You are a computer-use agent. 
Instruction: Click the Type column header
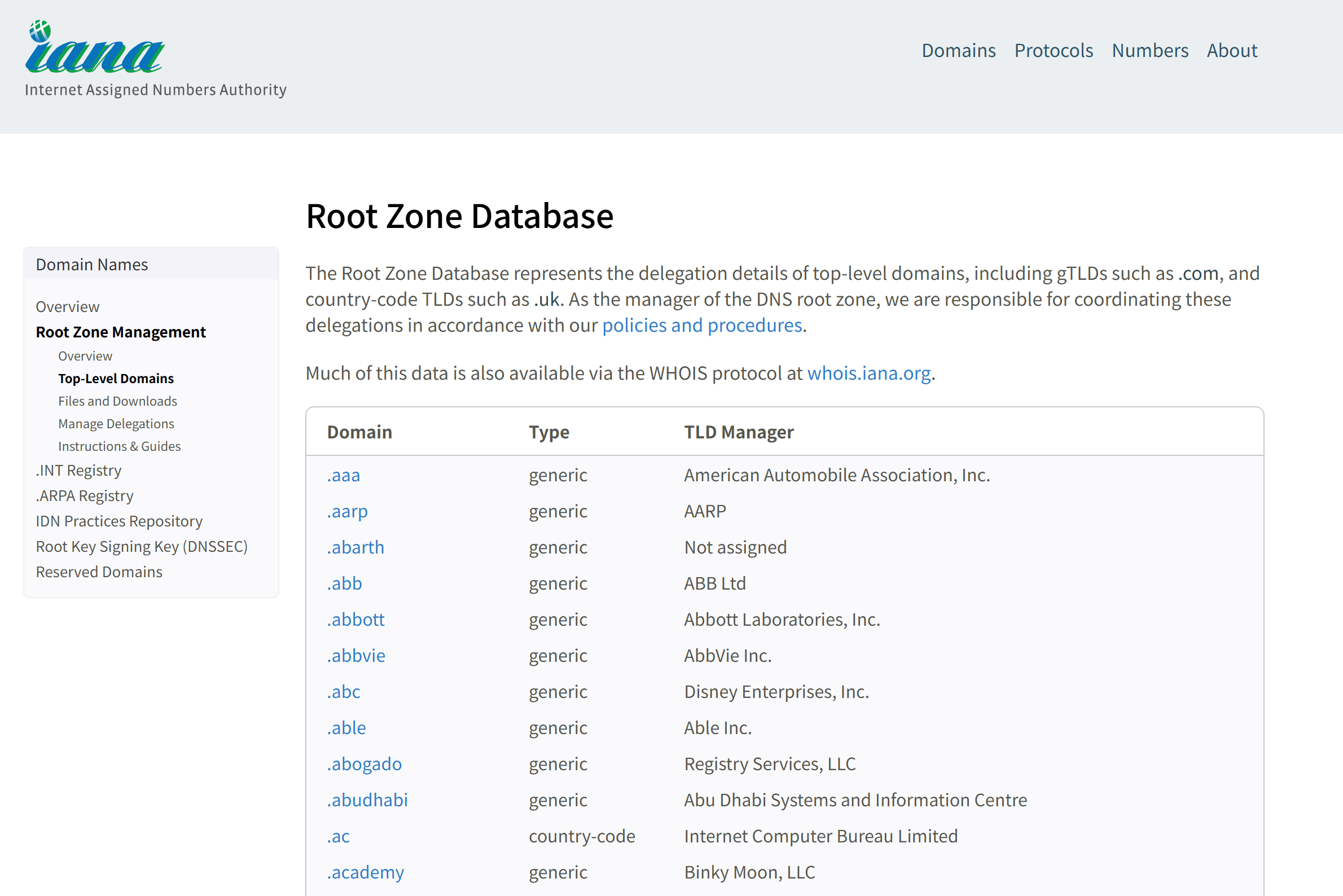548,432
